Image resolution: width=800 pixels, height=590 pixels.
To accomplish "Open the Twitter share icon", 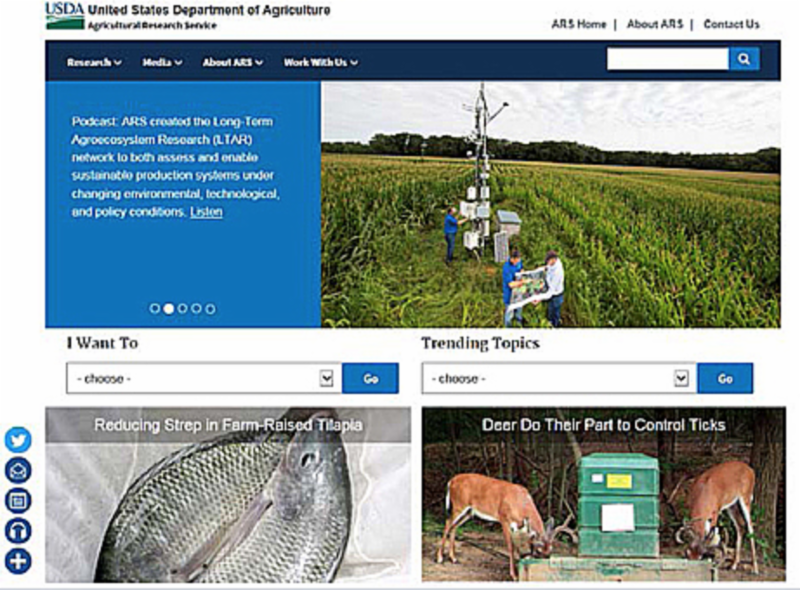I will [x=18, y=440].
